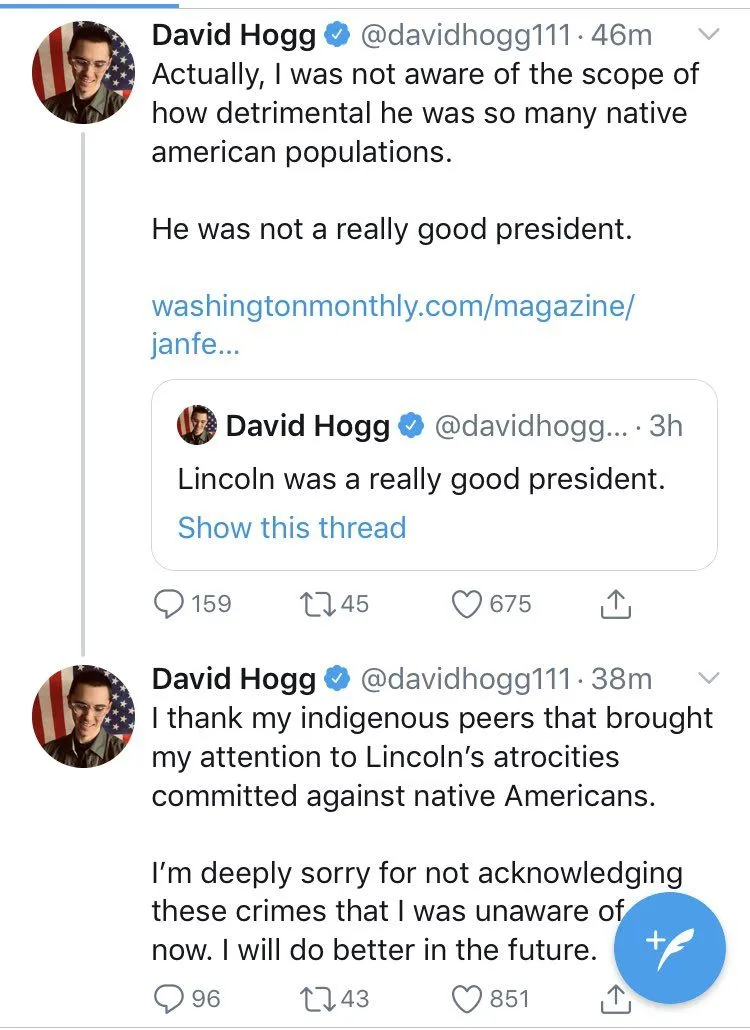Viewport: 750px width, 1030px height.
Task: Like the tweet with 675 likes
Action: 467,603
